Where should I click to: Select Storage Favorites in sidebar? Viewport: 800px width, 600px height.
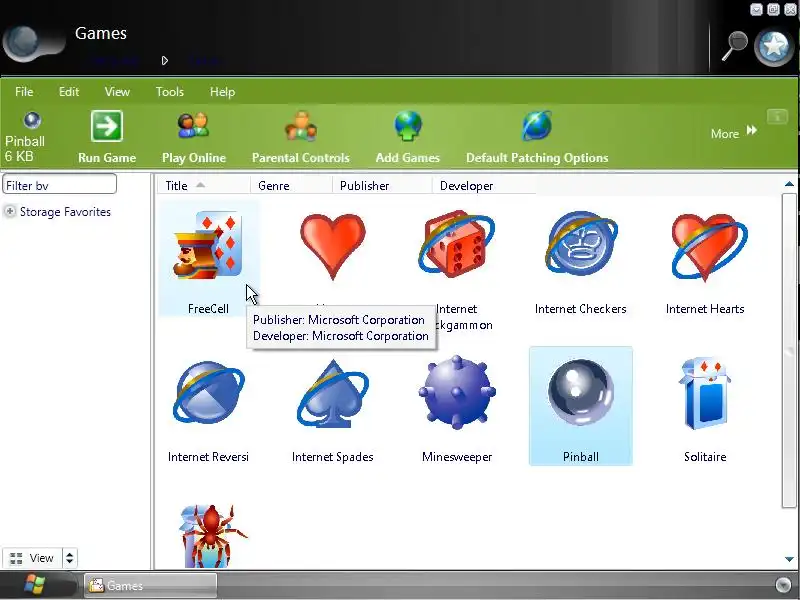[65, 212]
